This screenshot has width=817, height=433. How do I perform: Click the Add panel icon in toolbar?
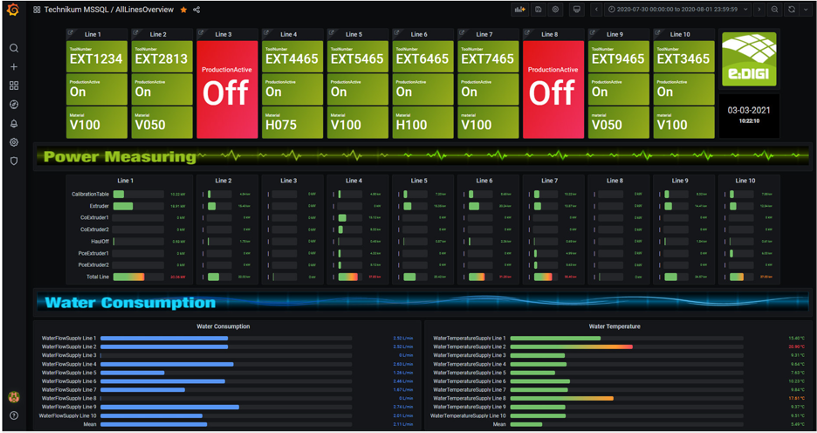[x=519, y=10]
